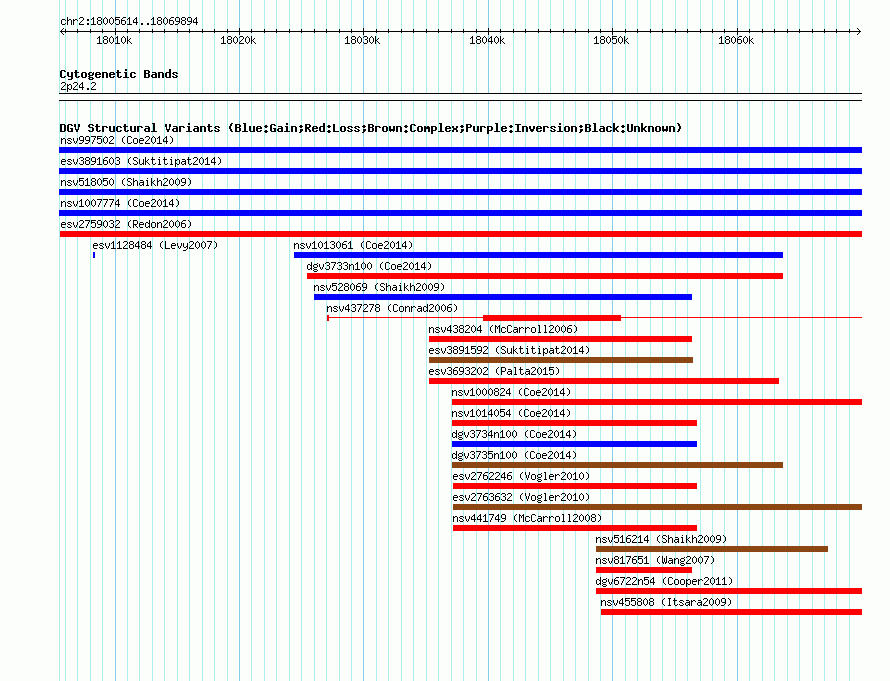Select the blue bar under esv3891603
890x681 pixels.
(x=460, y=171)
